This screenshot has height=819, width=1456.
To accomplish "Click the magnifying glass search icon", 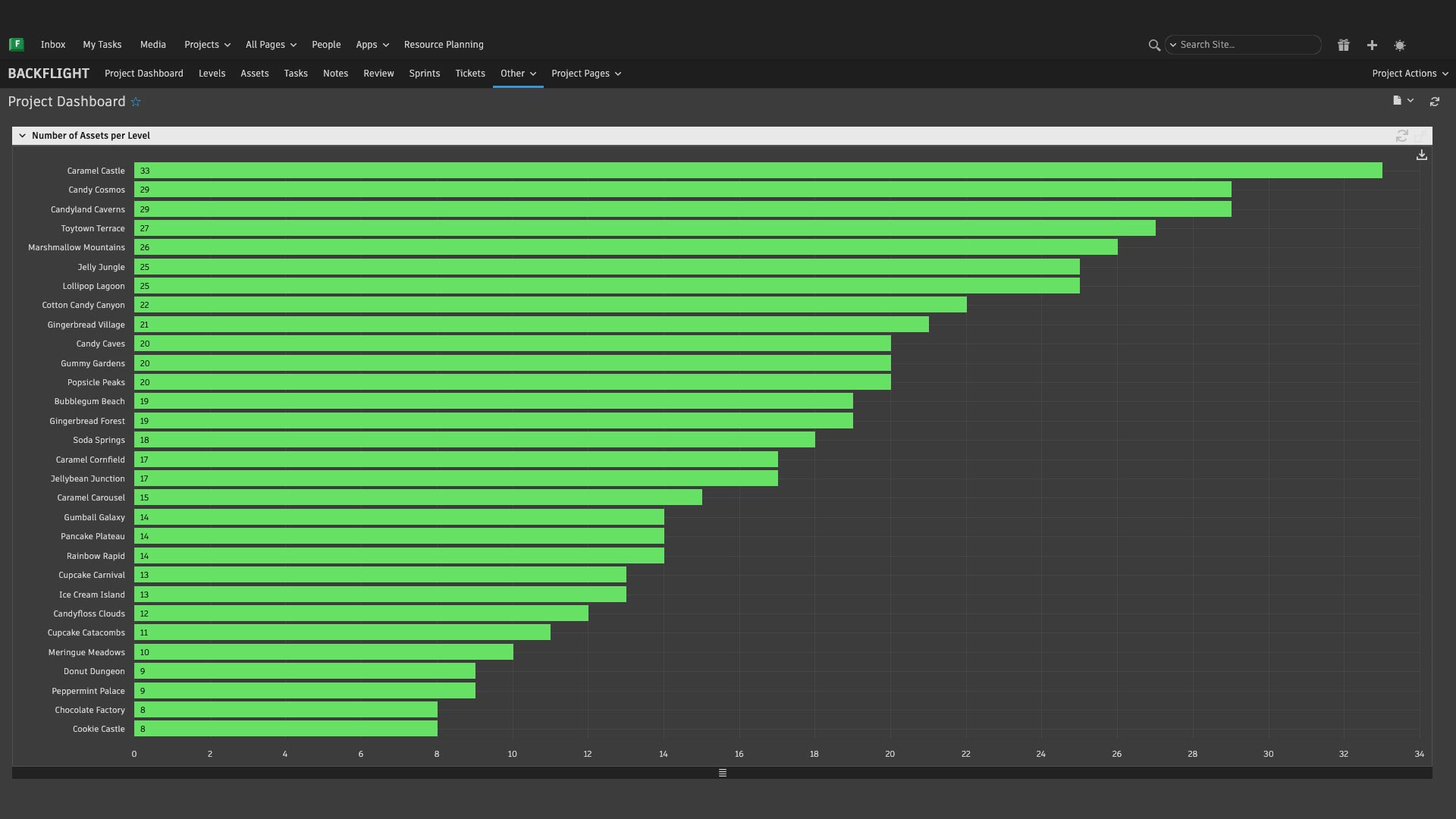I will [1154, 45].
